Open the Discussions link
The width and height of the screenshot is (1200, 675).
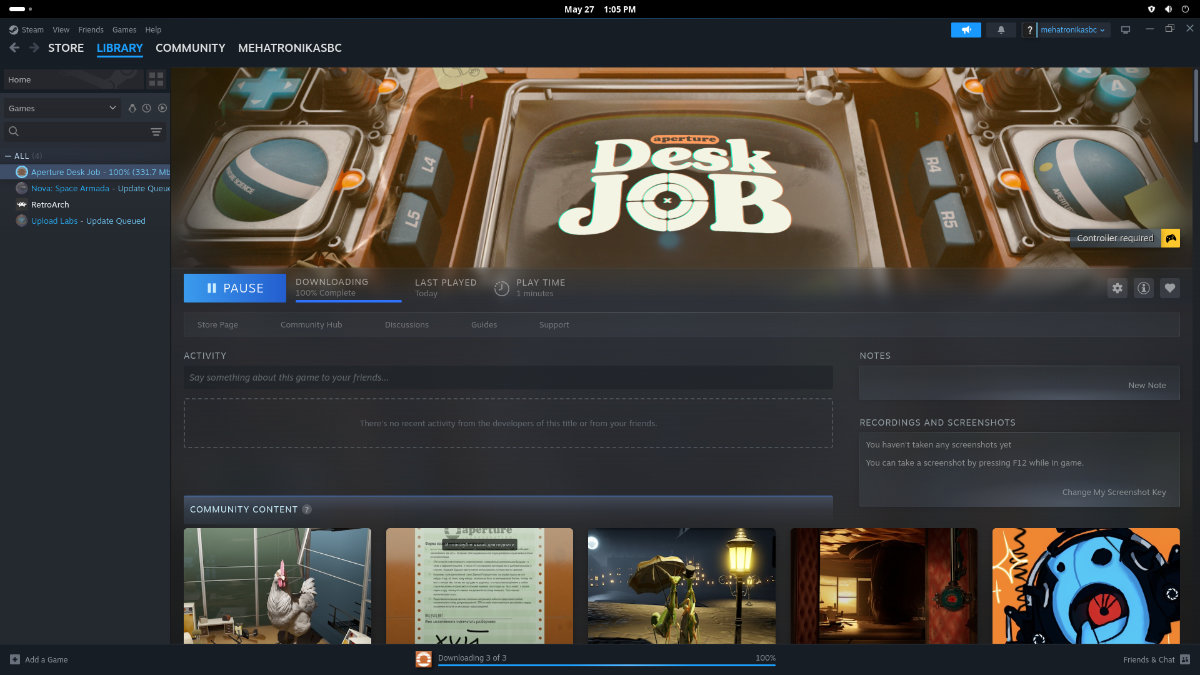[x=407, y=325]
